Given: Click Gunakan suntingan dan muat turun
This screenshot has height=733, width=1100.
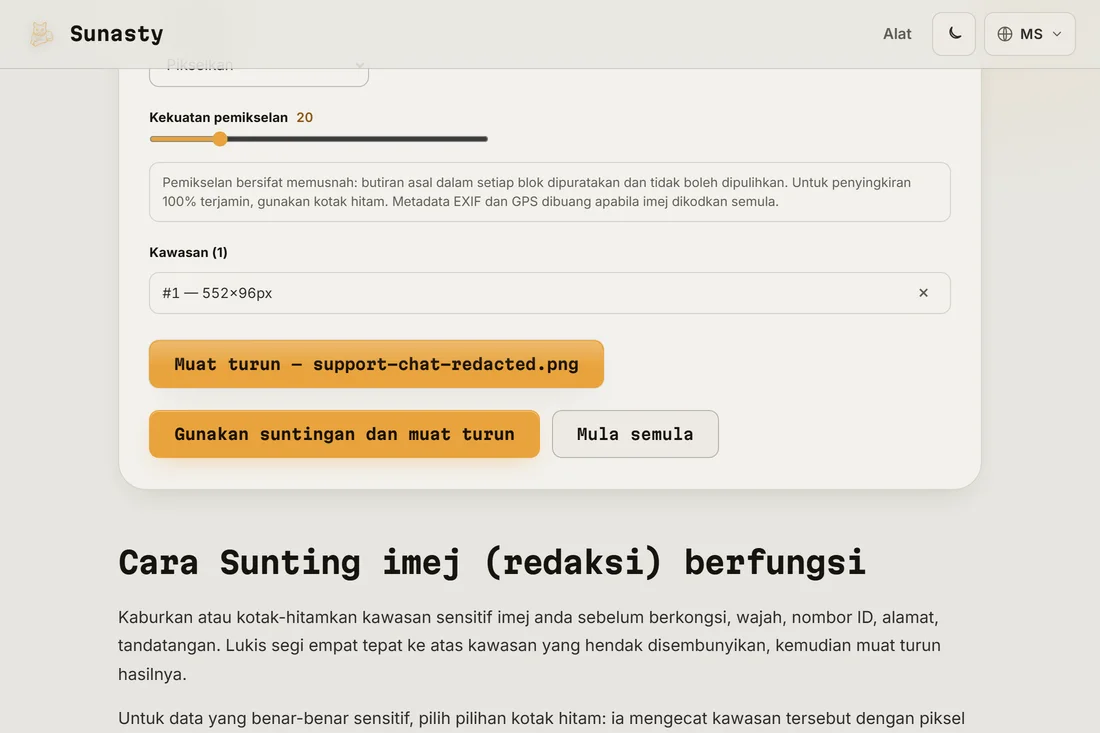Looking at the screenshot, I should pyautogui.click(x=344, y=434).
